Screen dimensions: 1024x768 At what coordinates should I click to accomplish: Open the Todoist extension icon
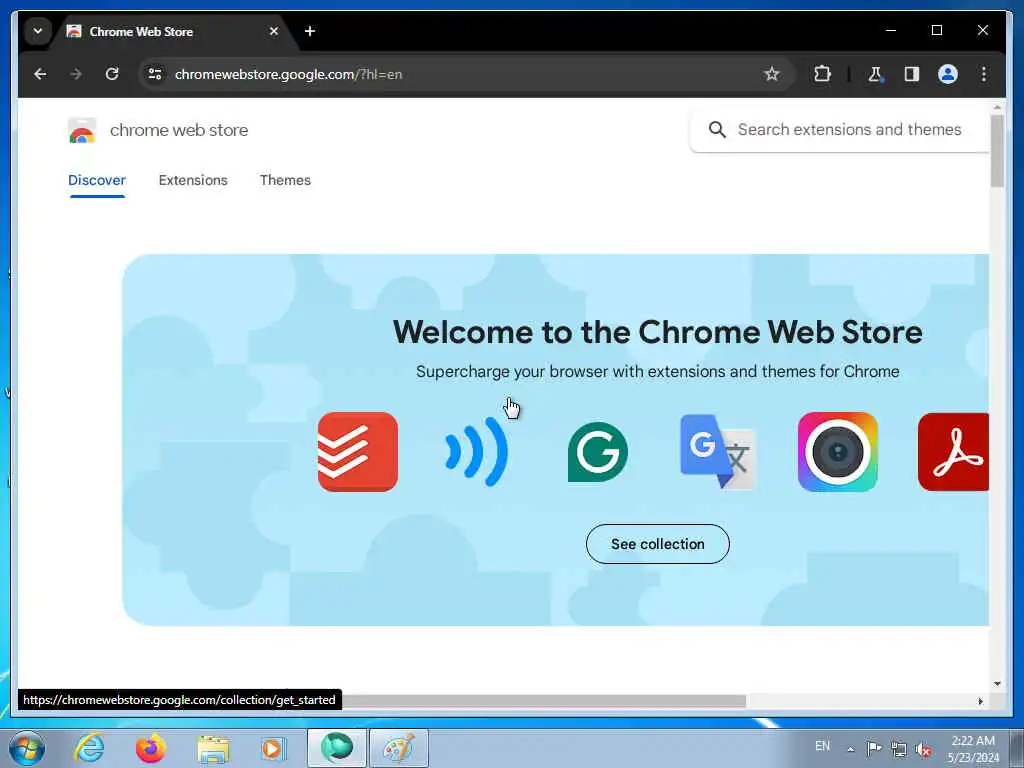pos(358,452)
